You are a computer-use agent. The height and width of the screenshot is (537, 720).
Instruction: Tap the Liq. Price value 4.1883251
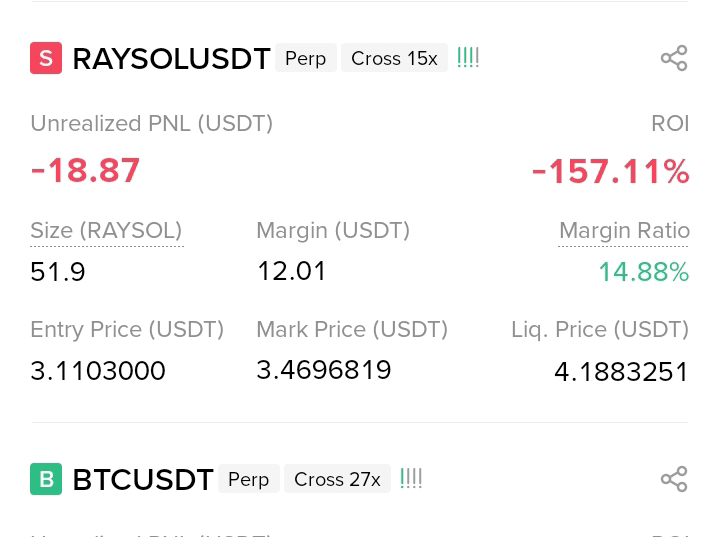tap(621, 372)
